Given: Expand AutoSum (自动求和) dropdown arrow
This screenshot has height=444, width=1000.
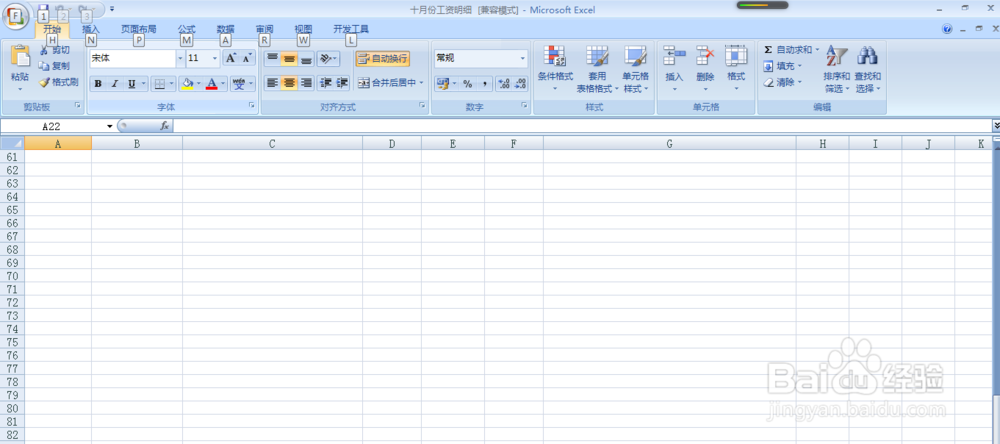Looking at the screenshot, I should [817, 49].
